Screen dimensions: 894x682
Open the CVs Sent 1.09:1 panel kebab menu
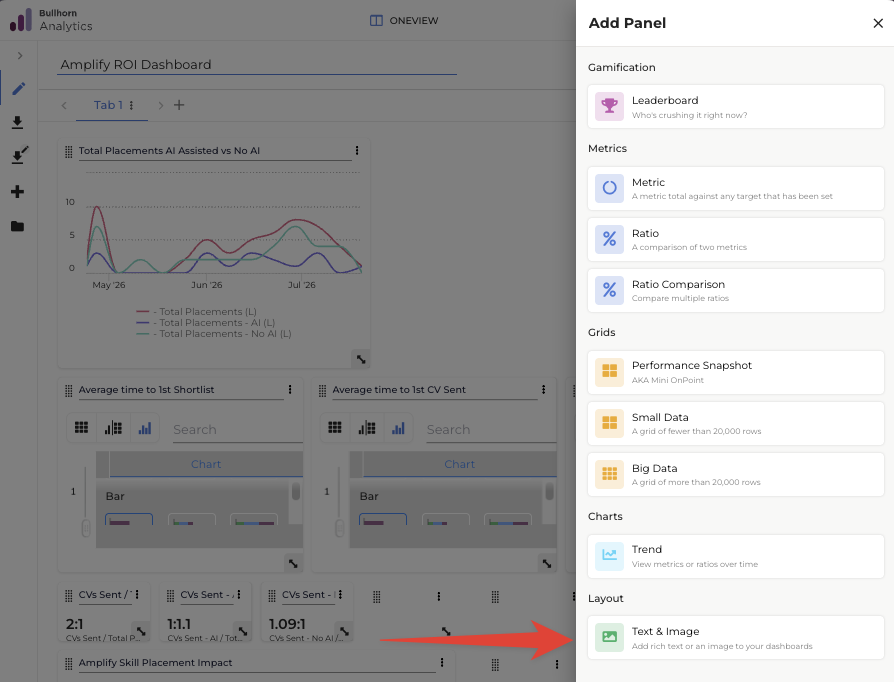[340, 595]
